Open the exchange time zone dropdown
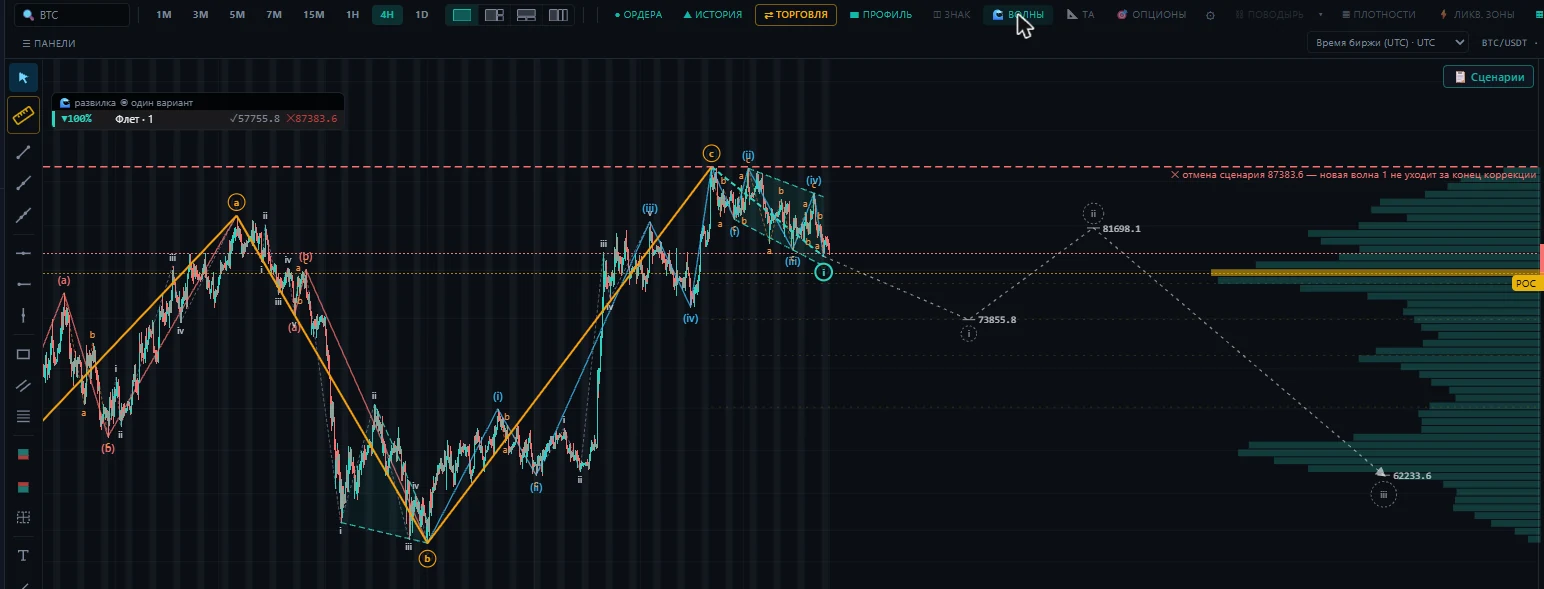 tap(1387, 42)
